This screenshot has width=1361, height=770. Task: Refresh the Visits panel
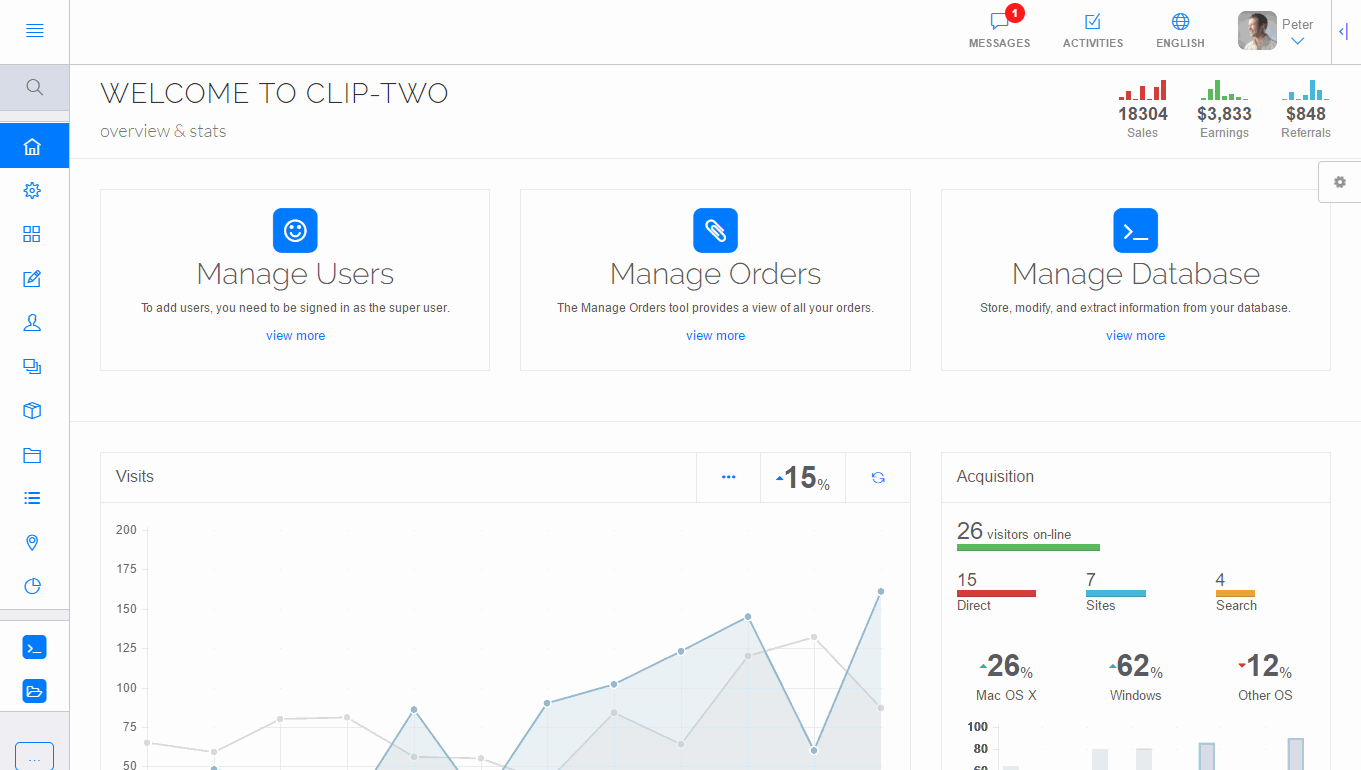click(878, 478)
